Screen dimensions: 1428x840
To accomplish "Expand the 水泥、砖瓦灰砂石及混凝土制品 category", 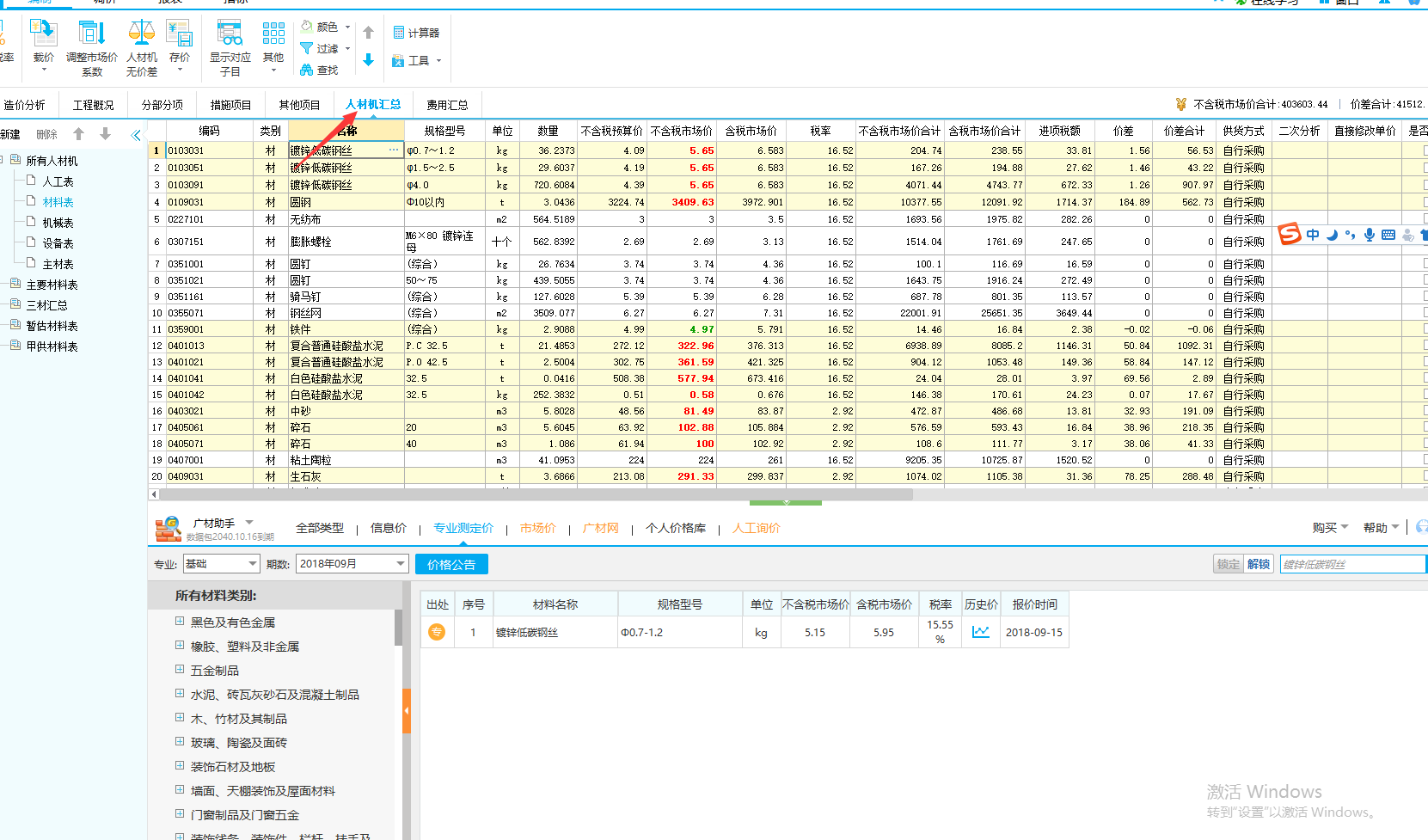I will 180,693.
